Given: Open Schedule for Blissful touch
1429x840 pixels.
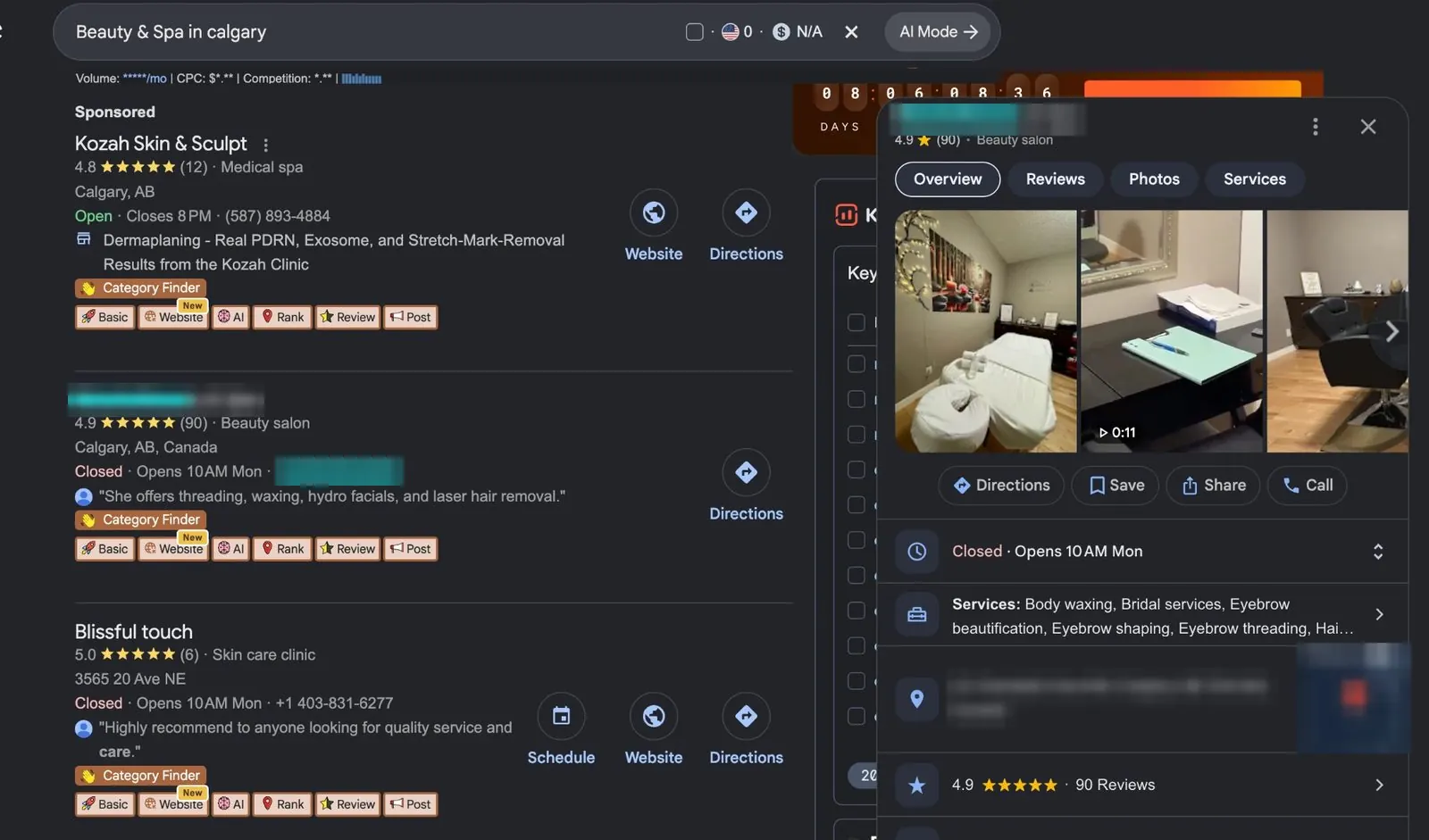Looking at the screenshot, I should 561,729.
